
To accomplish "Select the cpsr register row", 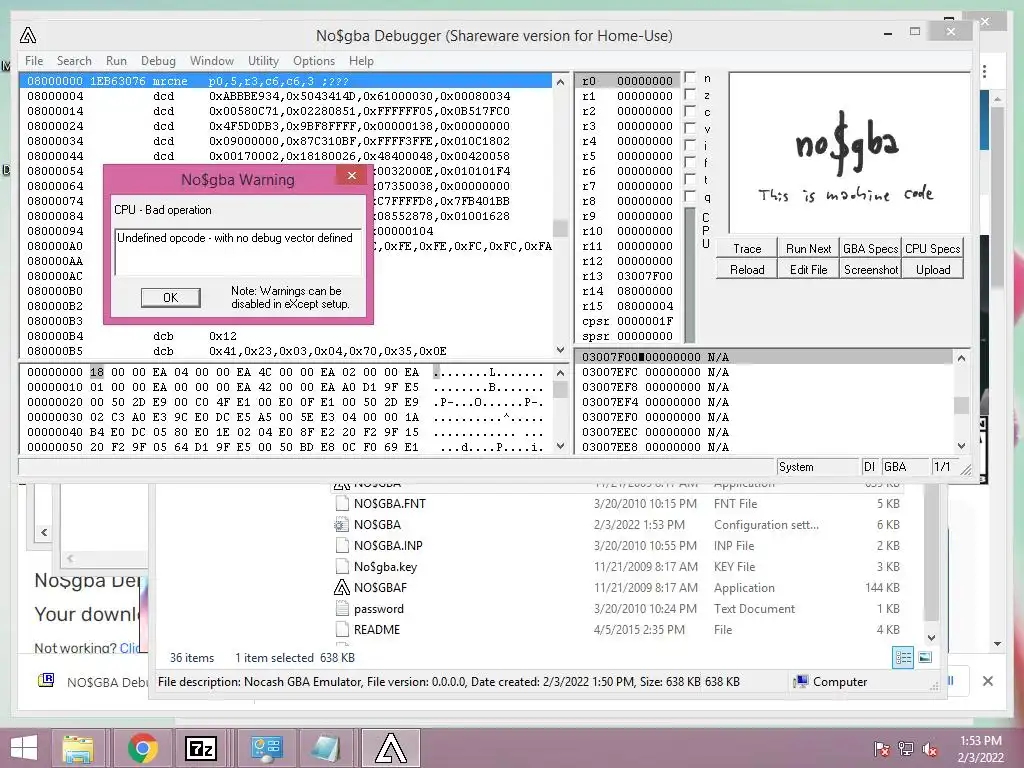I will pyautogui.click(x=627, y=321).
